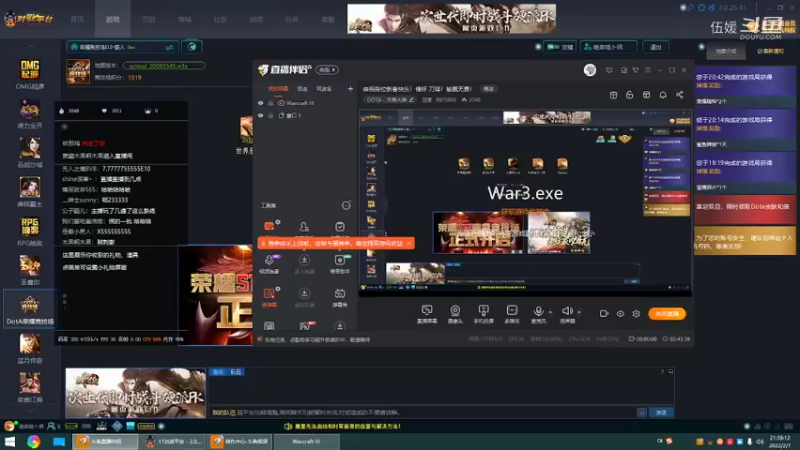Add the 多媒体 multimedia source

tap(512, 314)
